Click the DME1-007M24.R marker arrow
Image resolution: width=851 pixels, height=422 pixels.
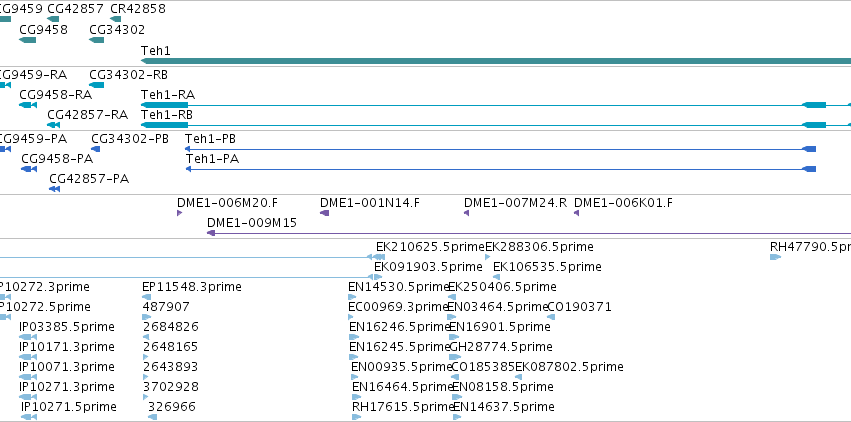[x=466, y=213]
